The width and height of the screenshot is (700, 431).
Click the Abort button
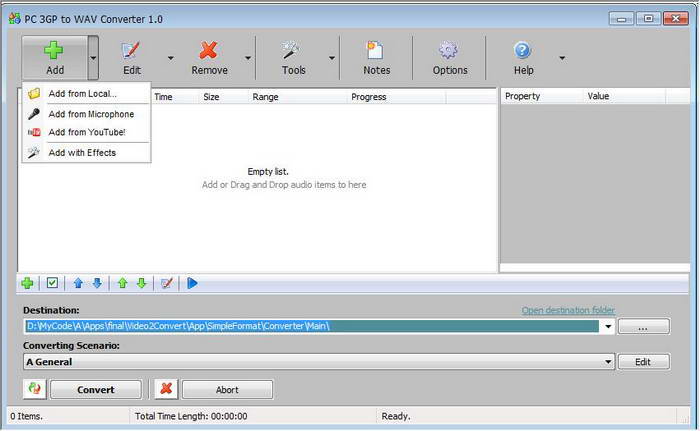[227, 390]
